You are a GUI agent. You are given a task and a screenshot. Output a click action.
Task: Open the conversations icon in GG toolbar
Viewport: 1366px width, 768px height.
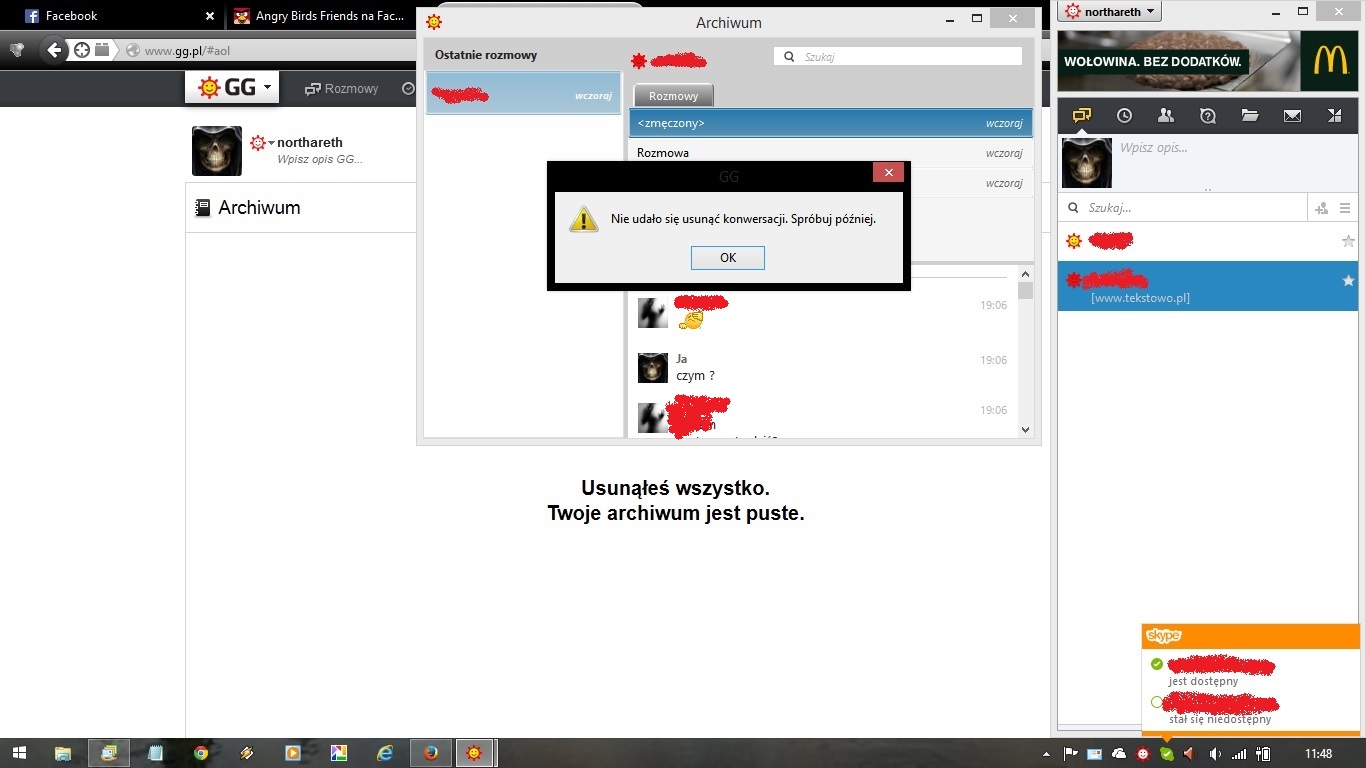tap(1081, 116)
